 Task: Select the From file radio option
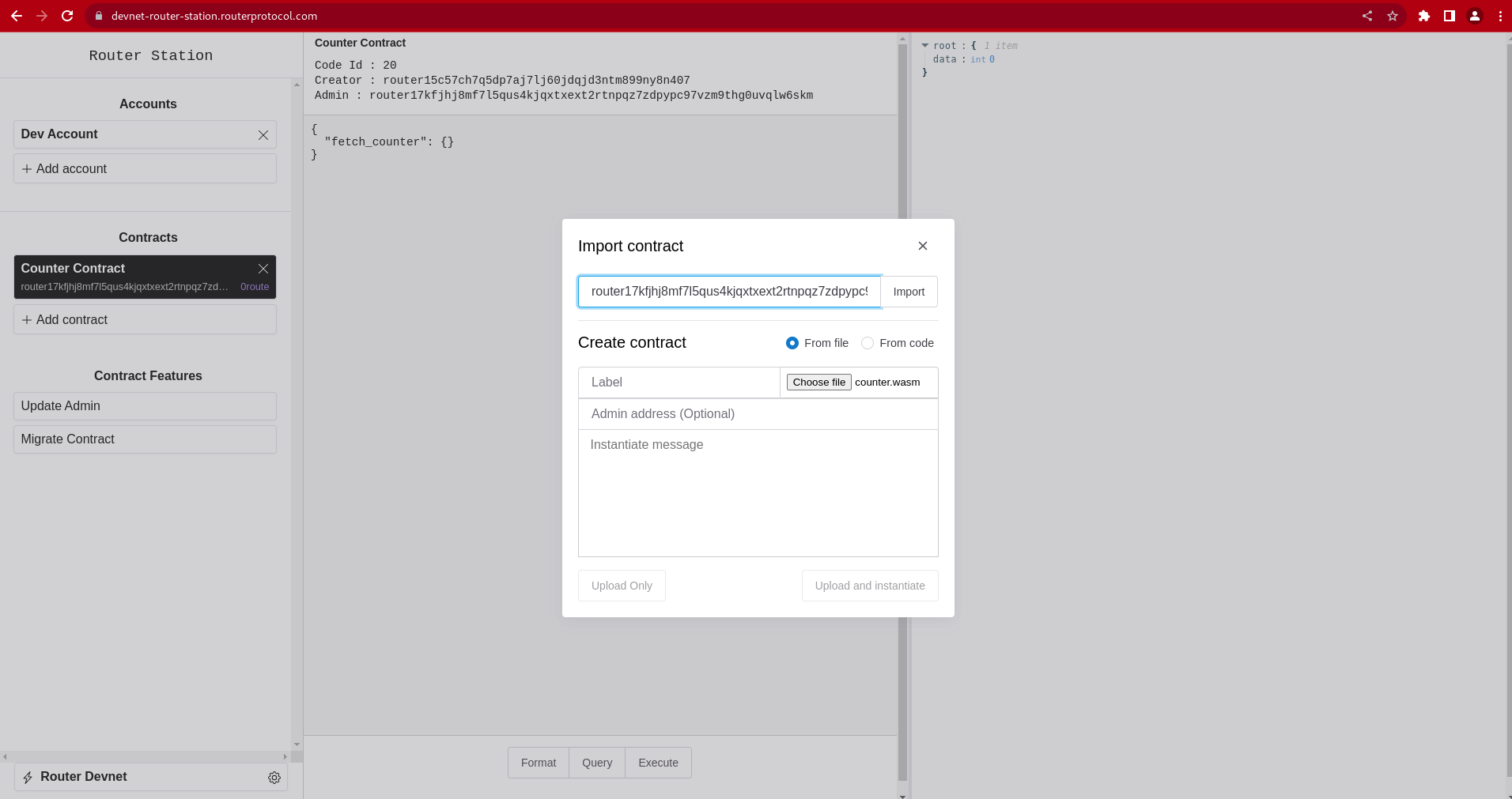[x=792, y=343]
